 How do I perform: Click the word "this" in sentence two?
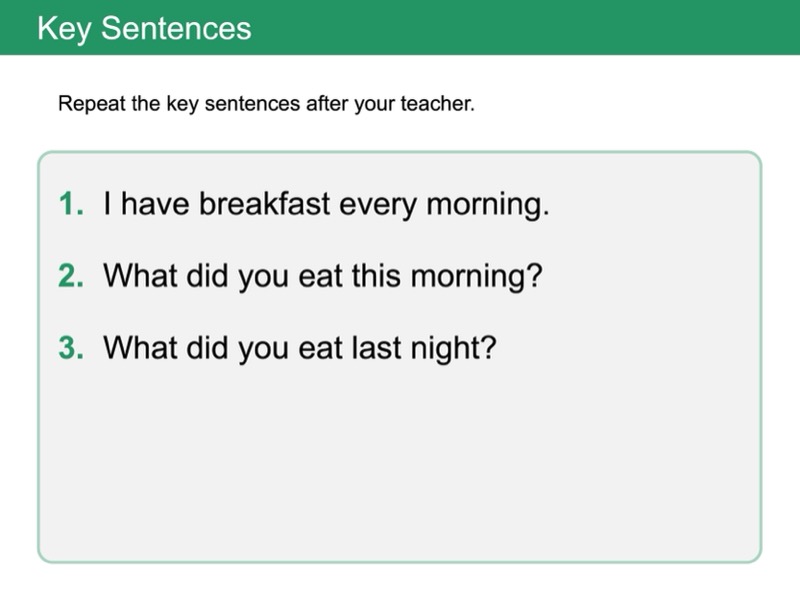click(x=375, y=275)
